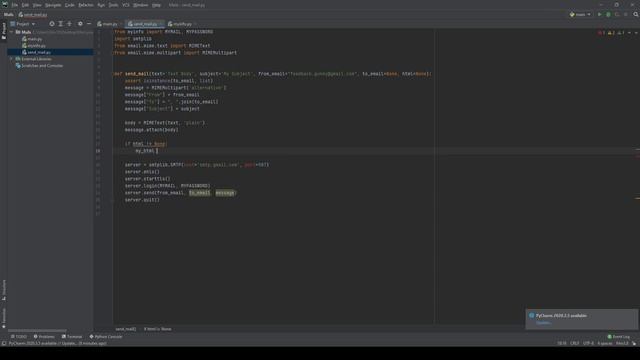Image resolution: width=640 pixels, height=360 pixels.
Task: Click the Search Everywhere magnifier icon
Action: [636, 14]
